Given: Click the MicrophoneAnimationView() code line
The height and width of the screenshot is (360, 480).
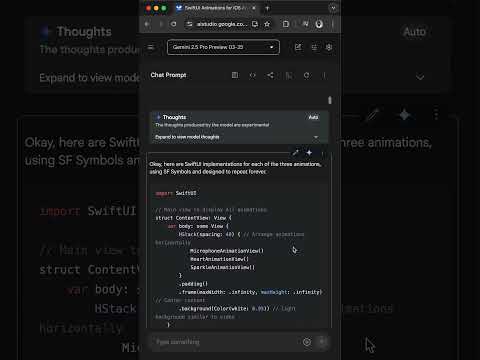Looking at the screenshot, I should click(x=227, y=251).
